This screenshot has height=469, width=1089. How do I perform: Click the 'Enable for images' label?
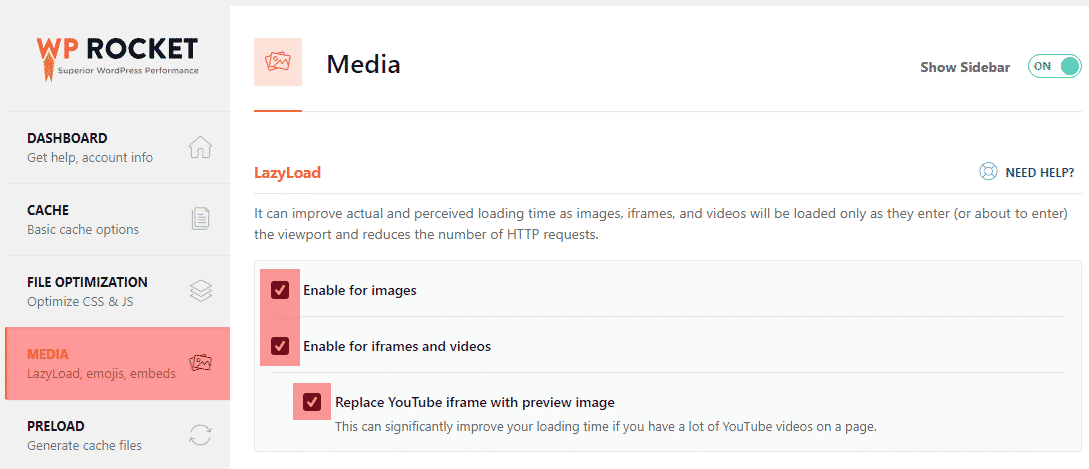click(x=360, y=290)
